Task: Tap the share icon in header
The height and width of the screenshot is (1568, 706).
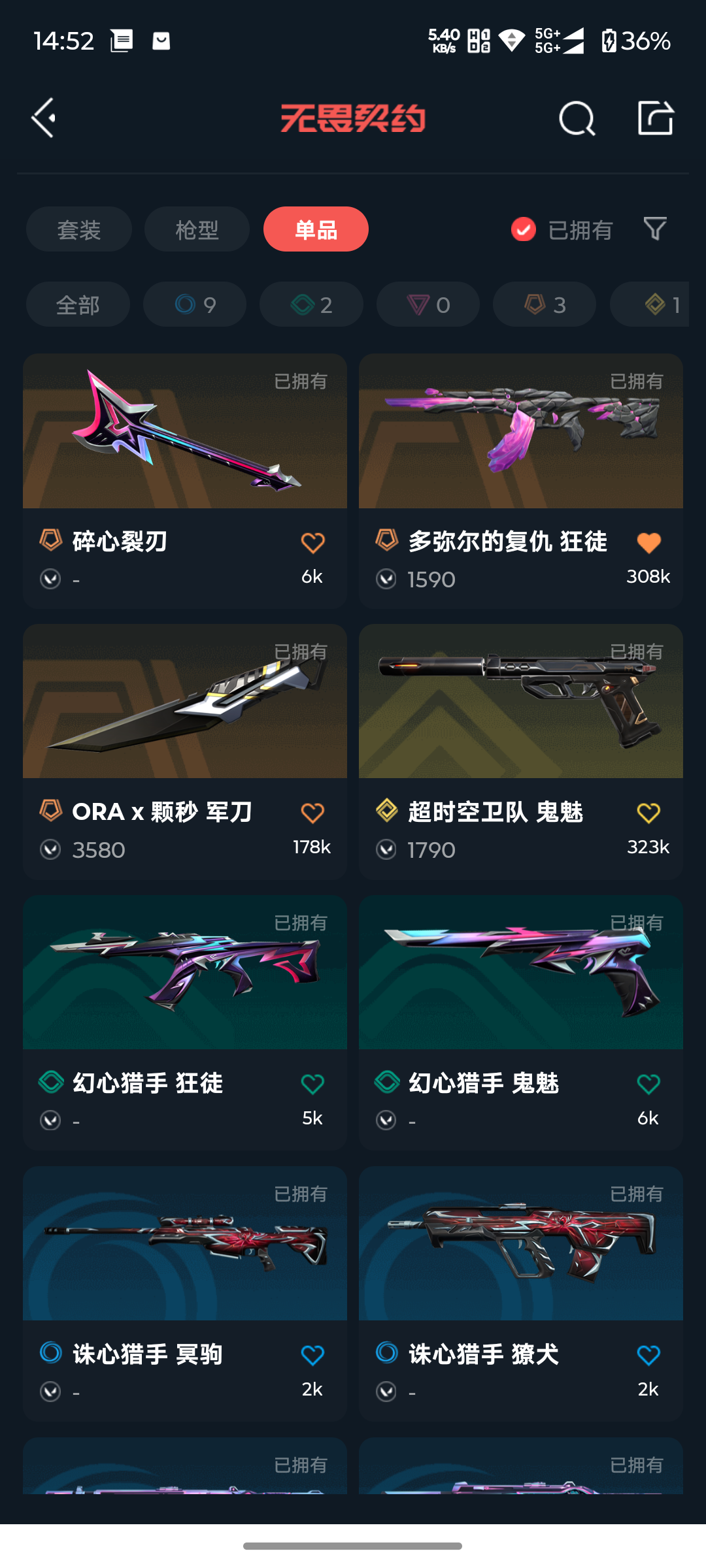Action: click(656, 118)
